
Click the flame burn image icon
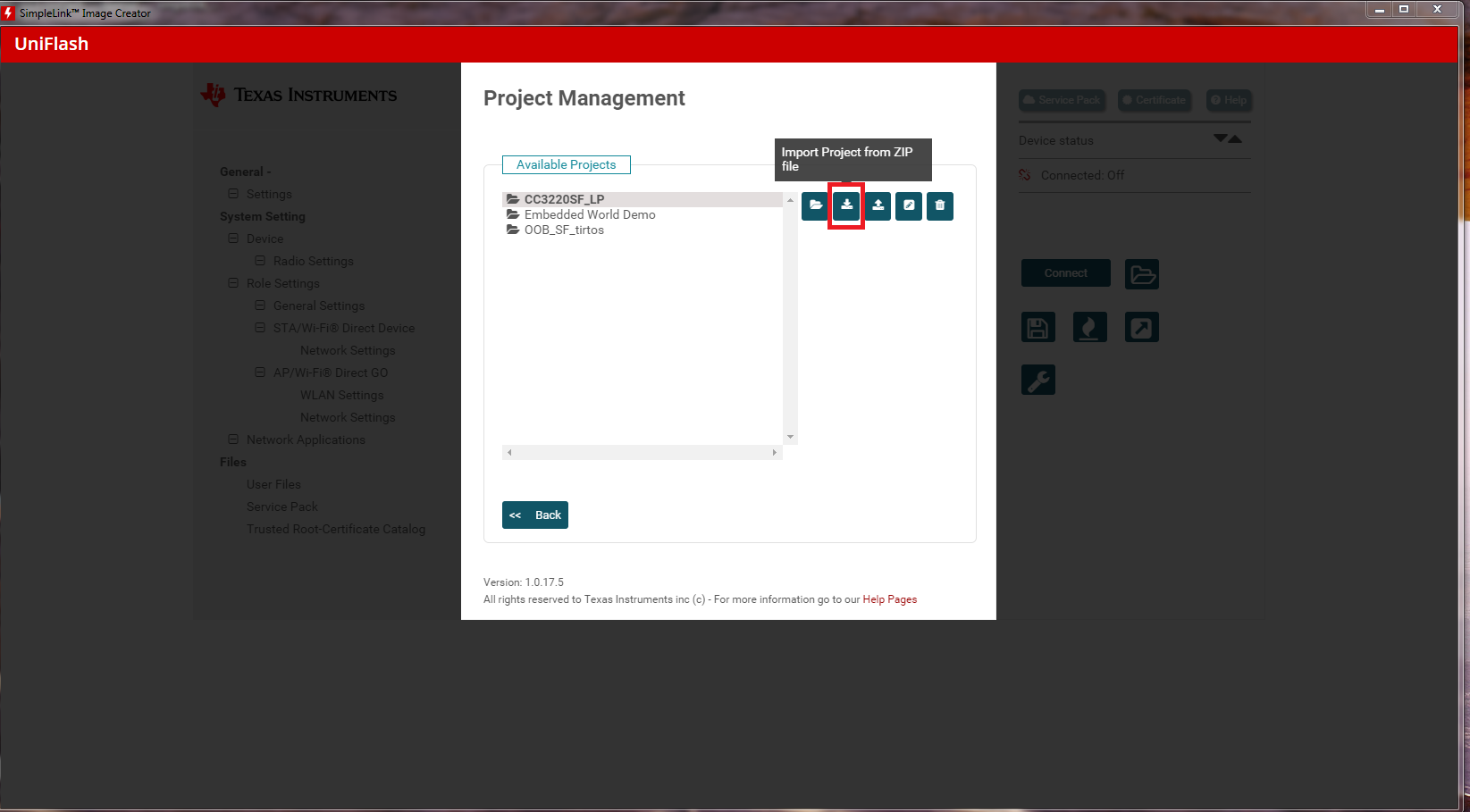tap(1090, 327)
